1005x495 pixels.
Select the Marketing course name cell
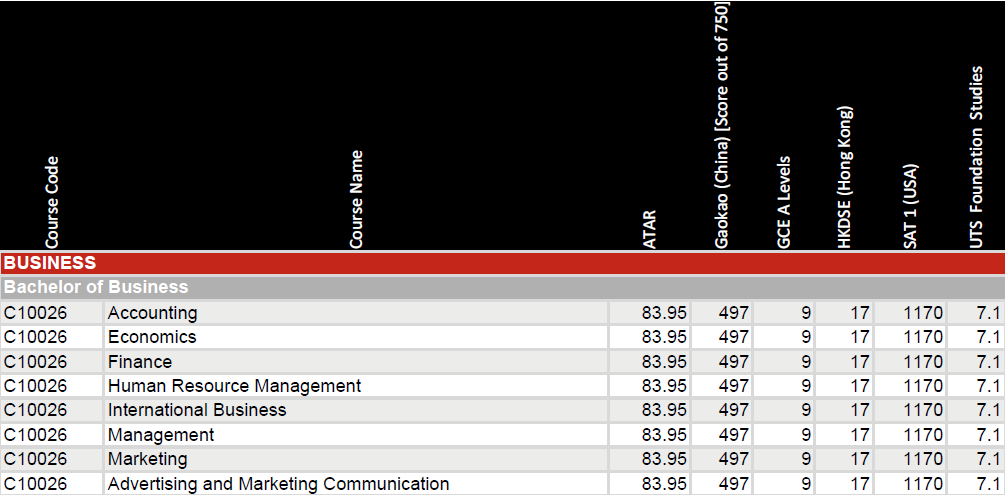click(x=147, y=459)
